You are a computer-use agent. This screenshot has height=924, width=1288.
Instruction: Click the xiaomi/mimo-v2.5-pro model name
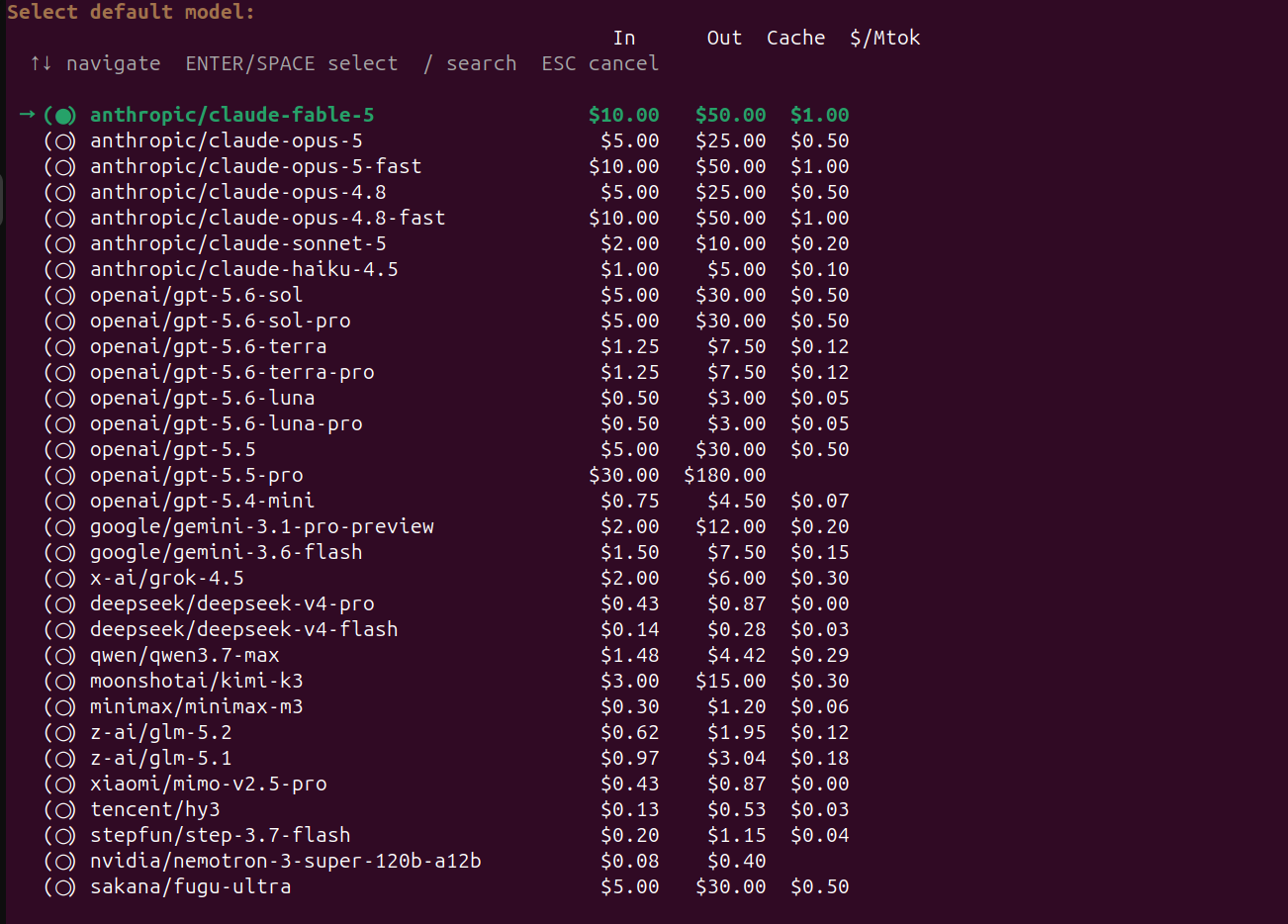tap(208, 784)
